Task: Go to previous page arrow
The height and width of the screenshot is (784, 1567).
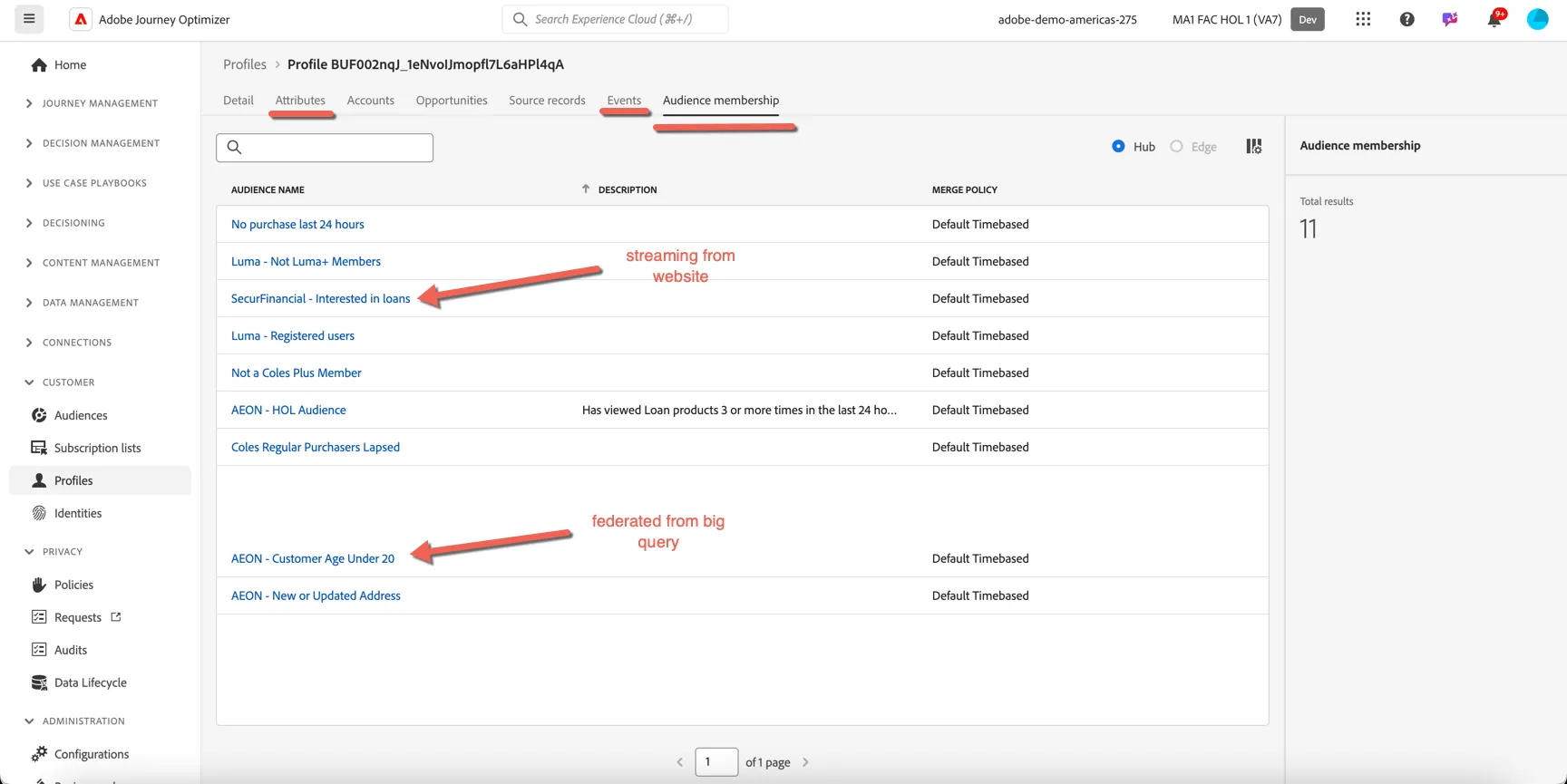Action: [x=680, y=762]
